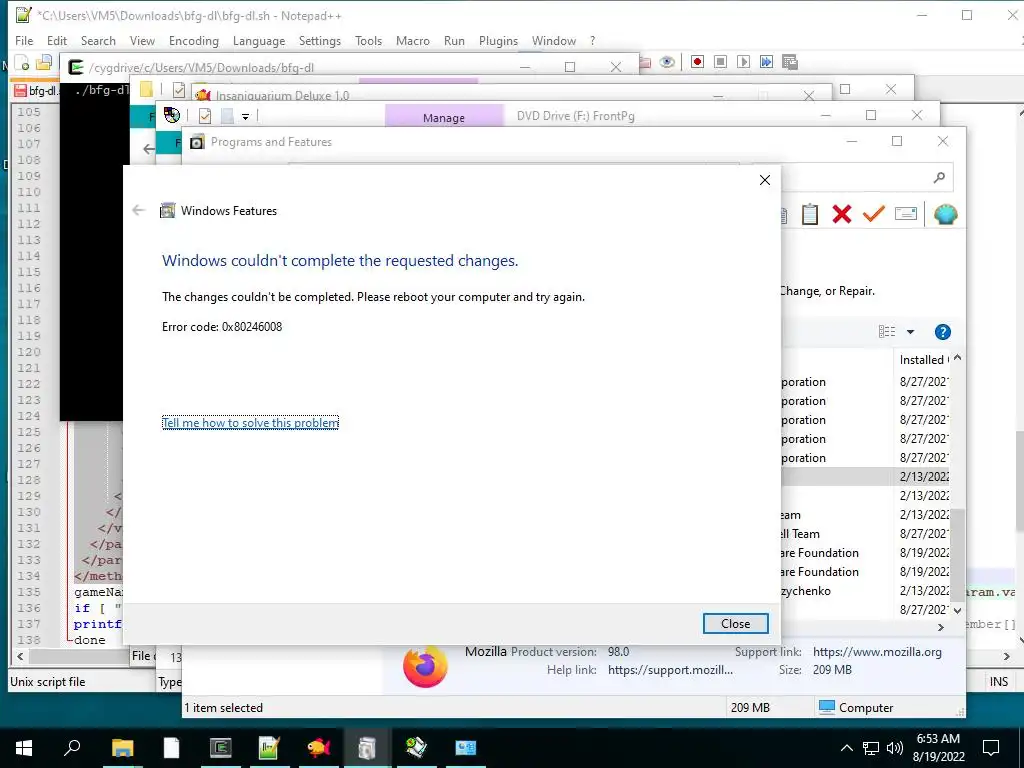Dismiss Windows Features dialog with the X button
Viewport: 1024px width, 768px height.
point(765,180)
